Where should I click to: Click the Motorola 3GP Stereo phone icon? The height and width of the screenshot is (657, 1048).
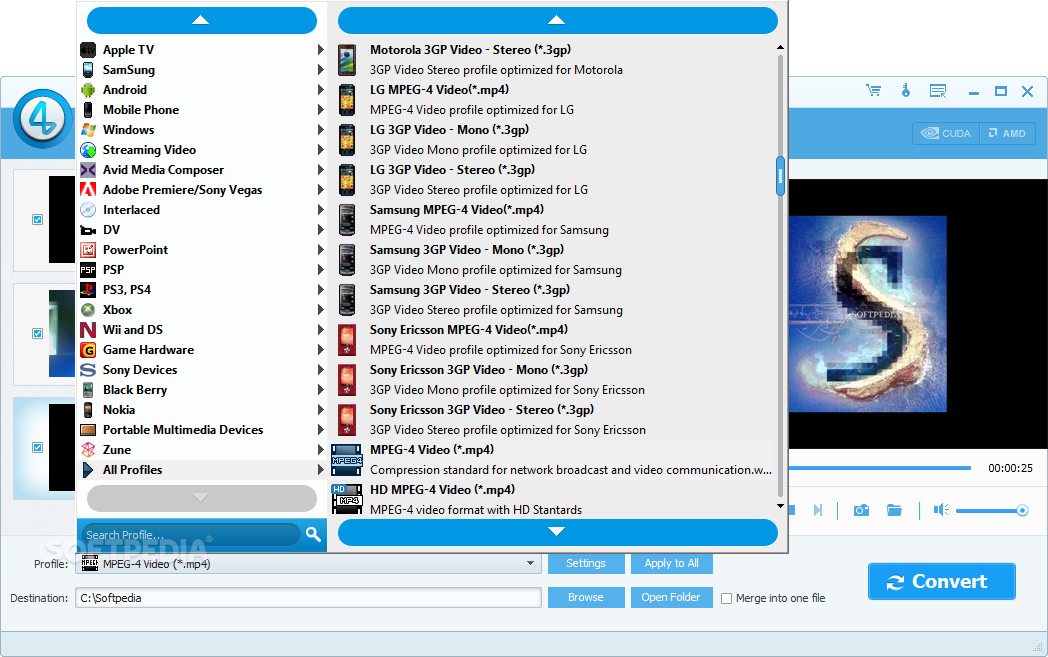coord(347,59)
